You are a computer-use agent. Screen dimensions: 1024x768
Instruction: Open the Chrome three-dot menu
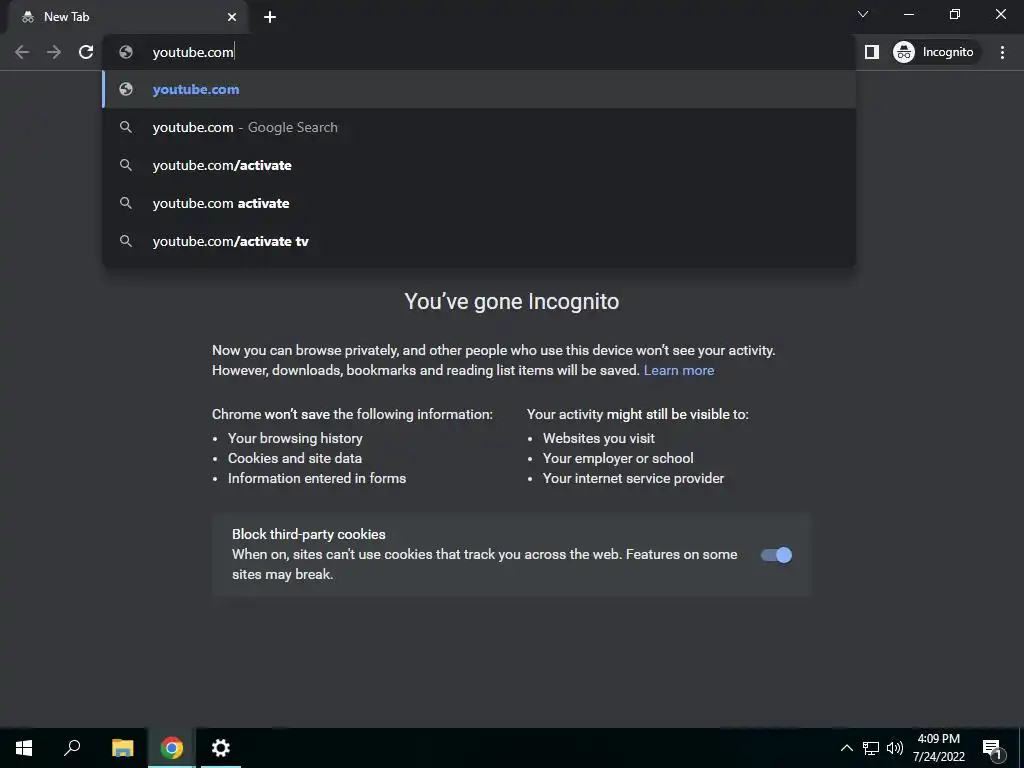[1002, 52]
